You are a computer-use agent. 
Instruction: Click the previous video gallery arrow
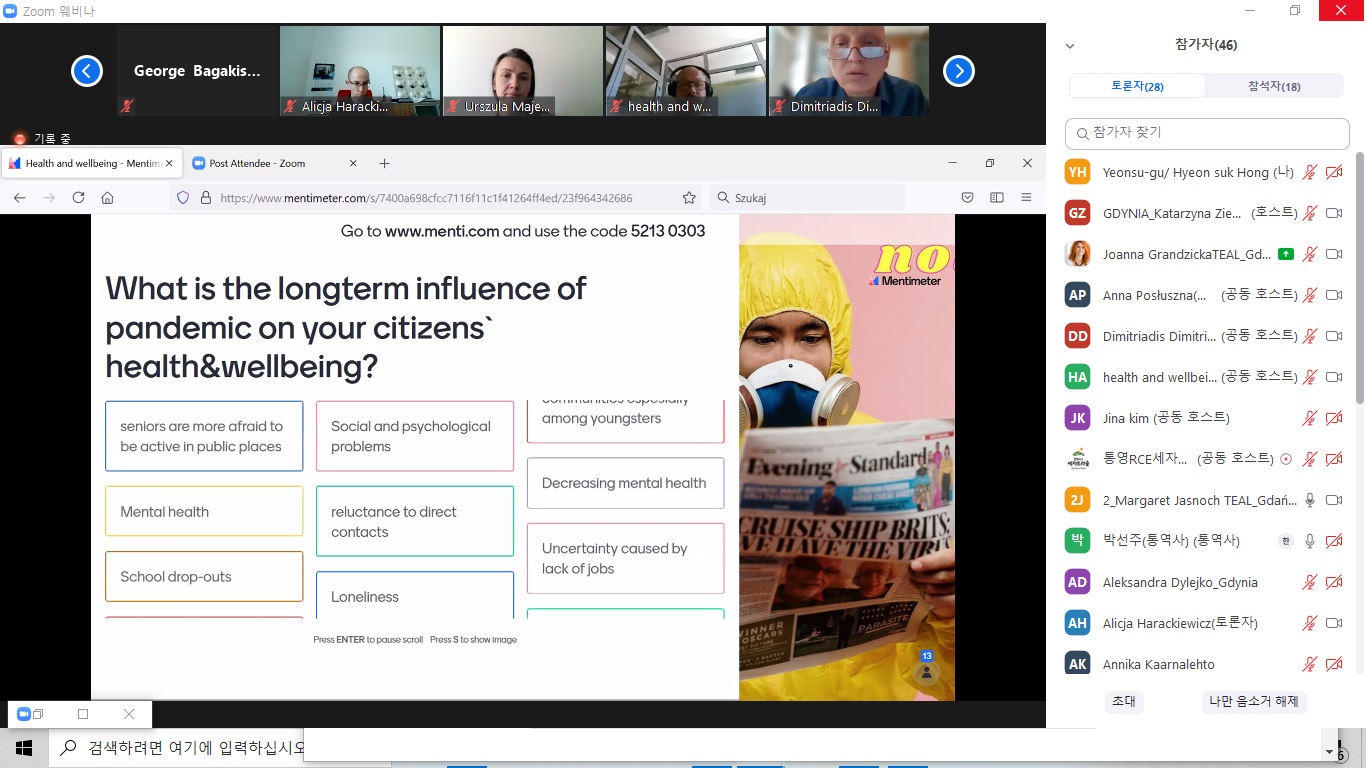coord(87,71)
